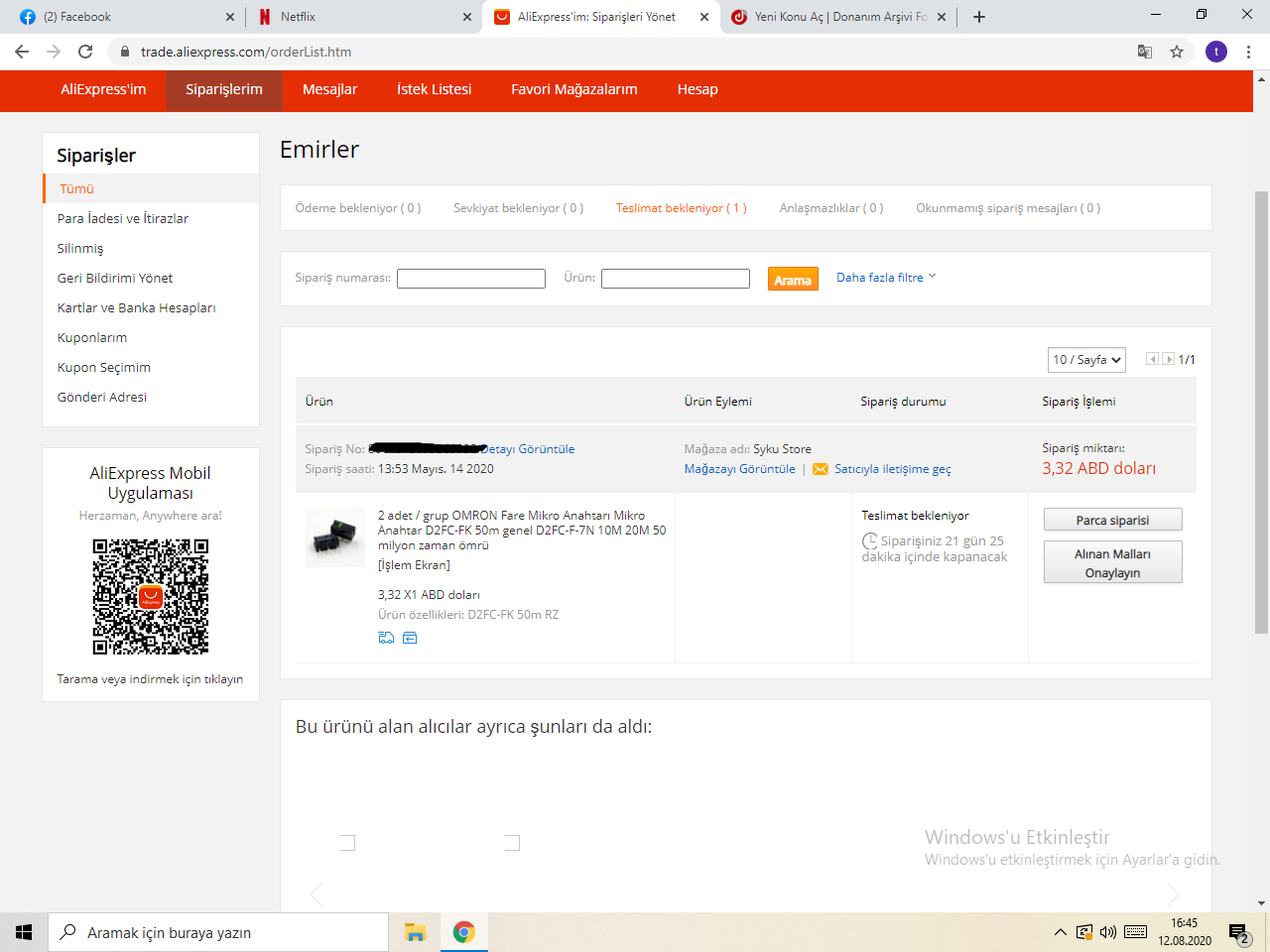1270x952 pixels.
Task: Switch to the Facebook browser tab
Action: point(124,17)
